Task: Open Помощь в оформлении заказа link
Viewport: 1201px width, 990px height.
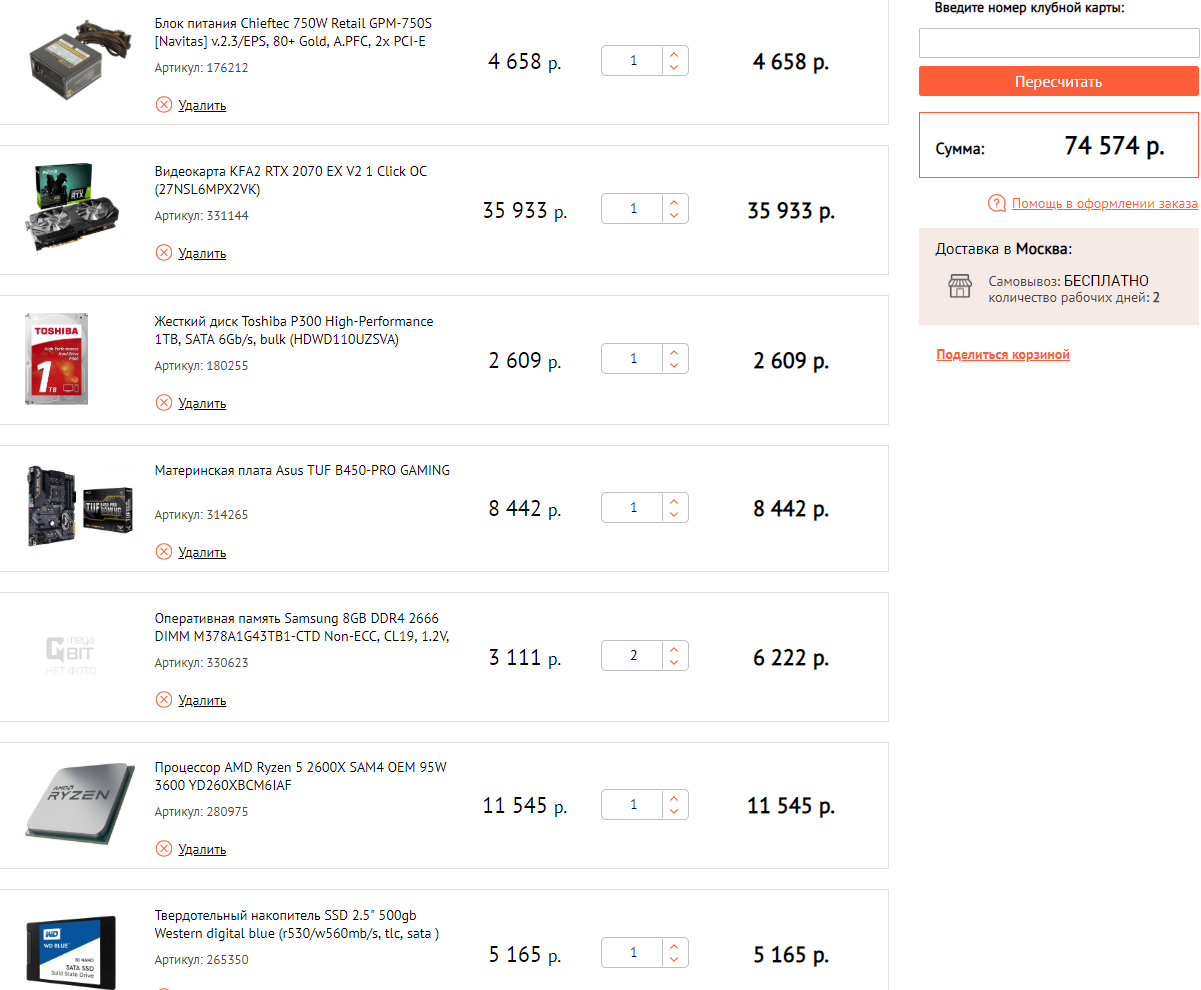Action: pos(1104,204)
